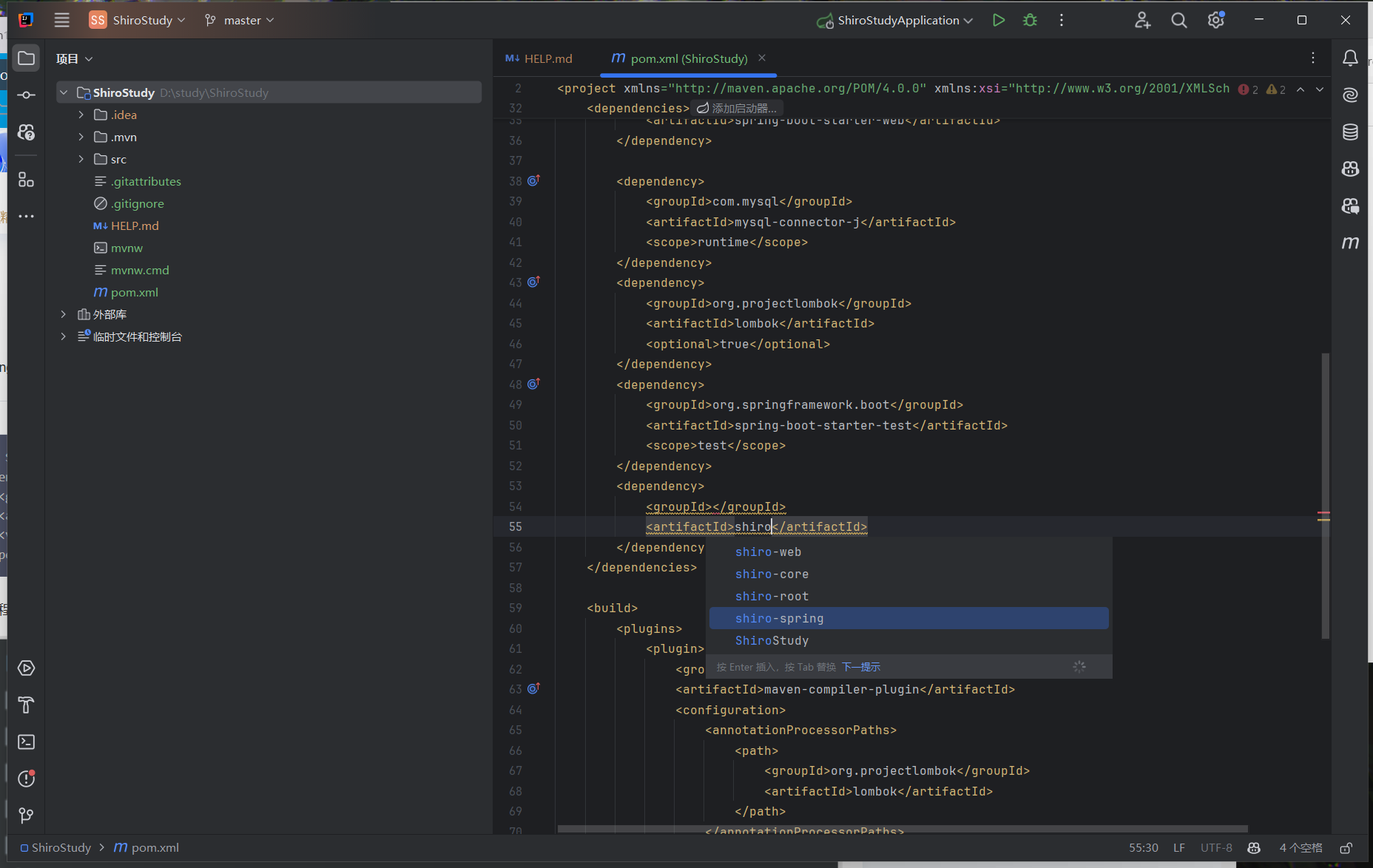Screen dimensions: 1373x868
Task: Choose ShiroStudy completion suggestion
Action: point(909,641)
